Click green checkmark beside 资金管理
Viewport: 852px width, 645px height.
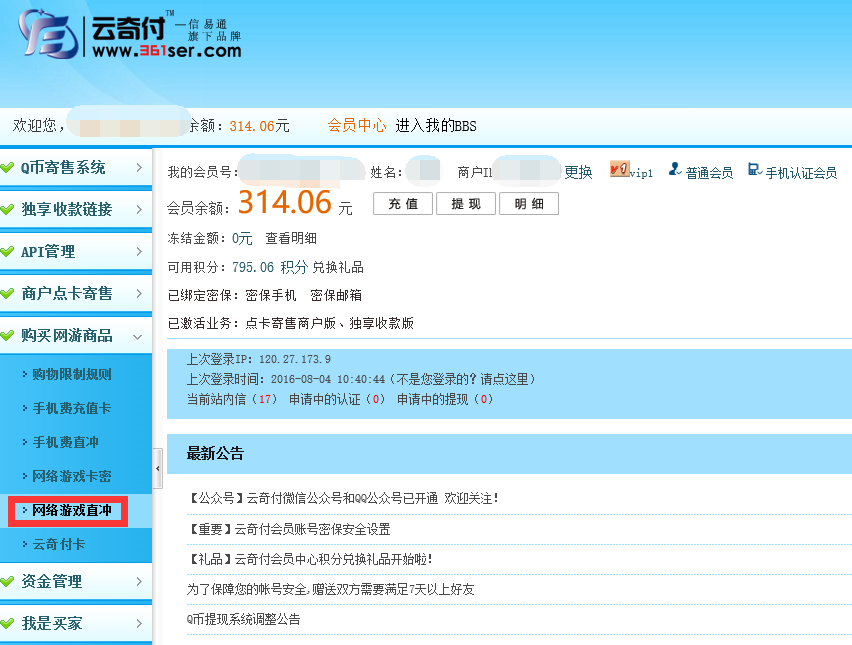click(x=8, y=581)
